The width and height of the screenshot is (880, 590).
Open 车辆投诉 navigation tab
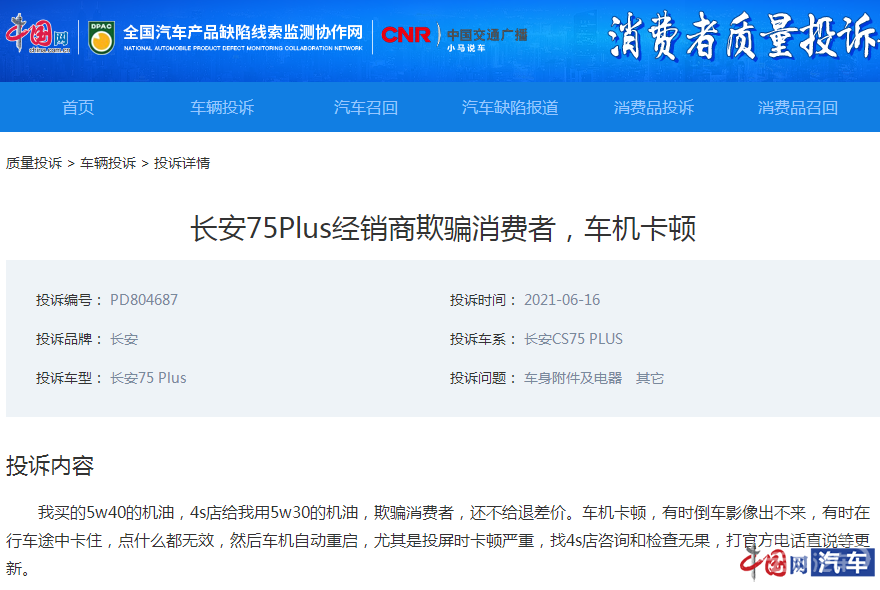click(x=222, y=107)
